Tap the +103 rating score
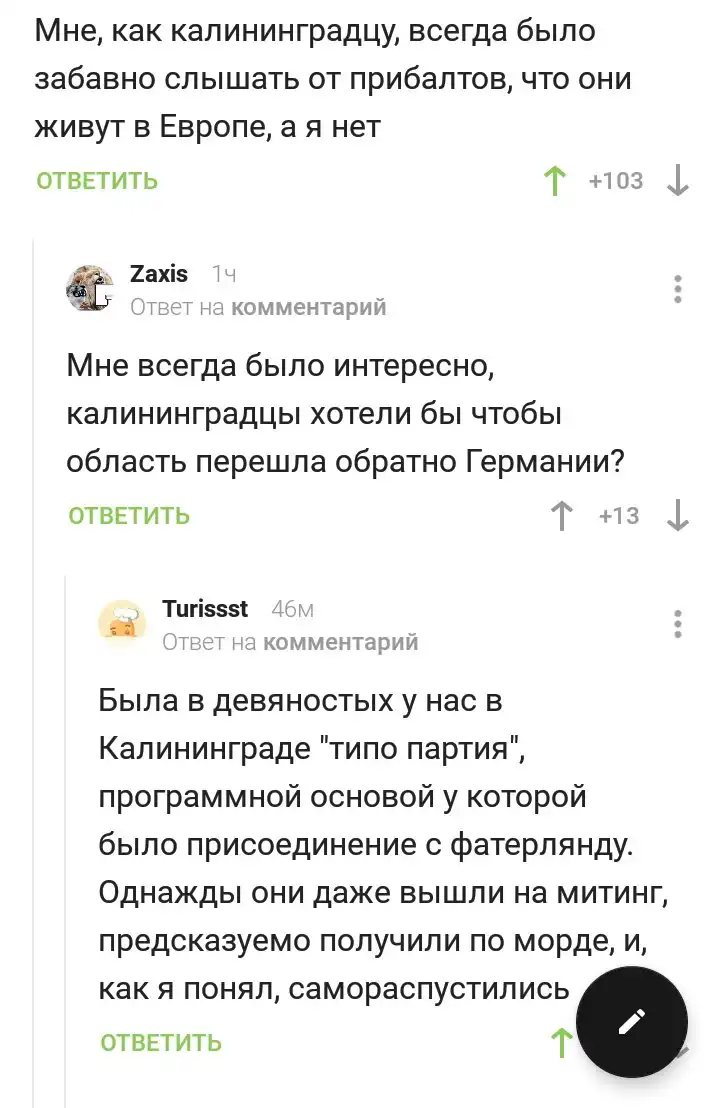Screen dimensions: 720x1108 [616, 181]
